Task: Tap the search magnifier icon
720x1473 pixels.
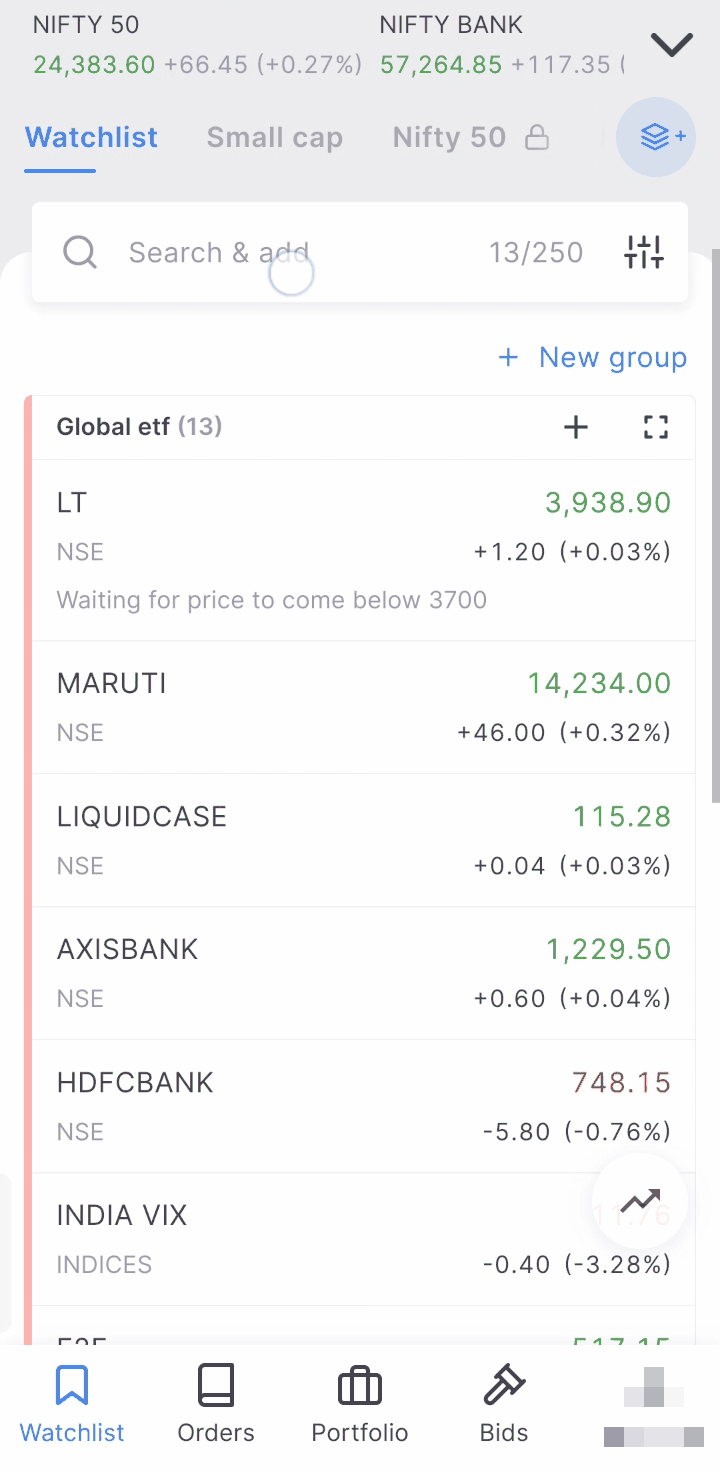Action: click(80, 252)
